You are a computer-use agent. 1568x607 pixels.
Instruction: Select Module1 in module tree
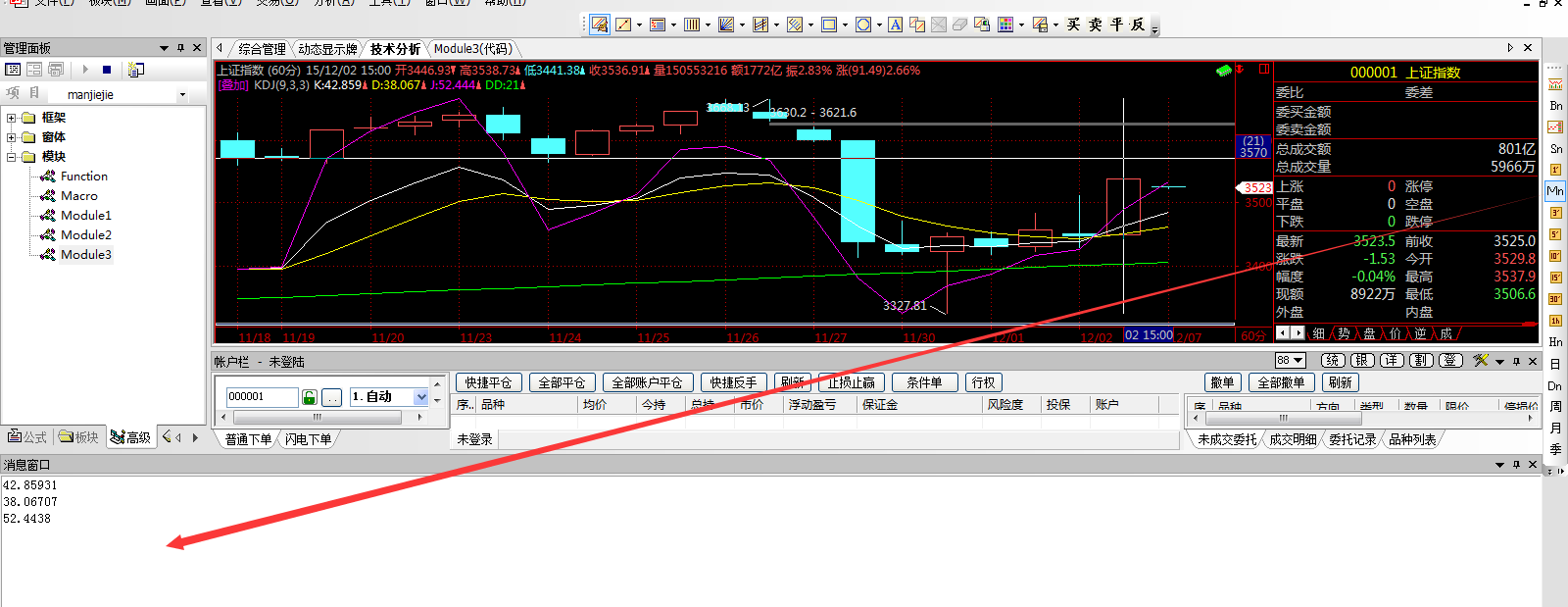[x=86, y=216]
